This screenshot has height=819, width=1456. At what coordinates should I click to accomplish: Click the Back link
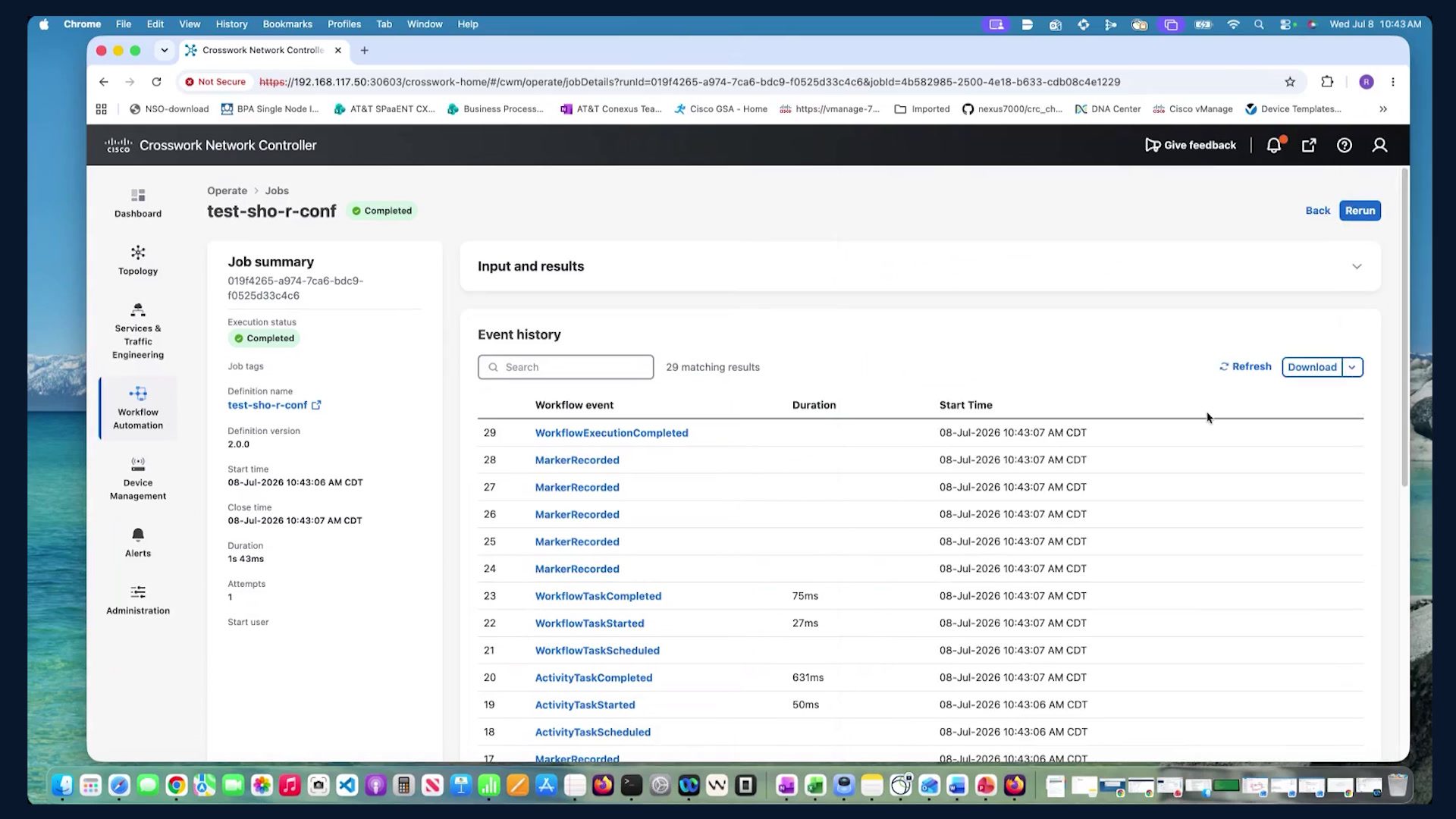click(x=1318, y=211)
